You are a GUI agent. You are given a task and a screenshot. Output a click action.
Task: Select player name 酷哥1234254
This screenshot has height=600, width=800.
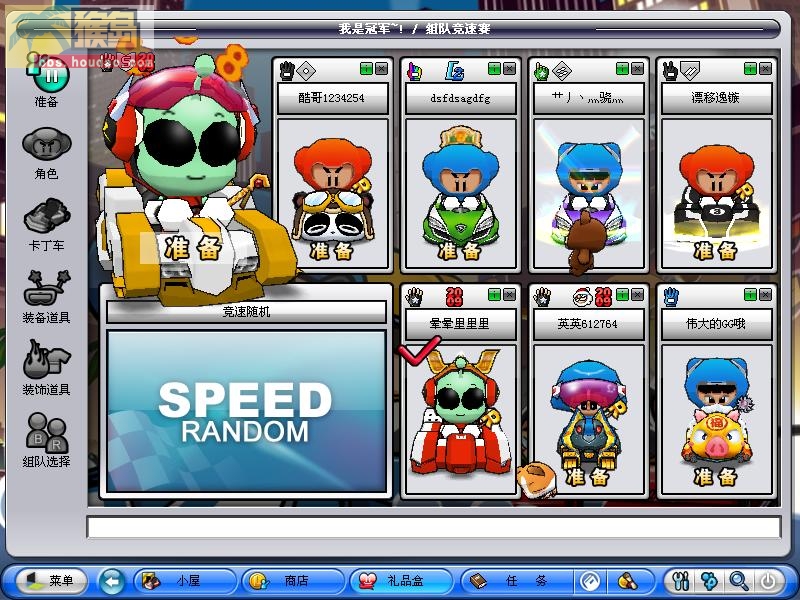pos(332,98)
